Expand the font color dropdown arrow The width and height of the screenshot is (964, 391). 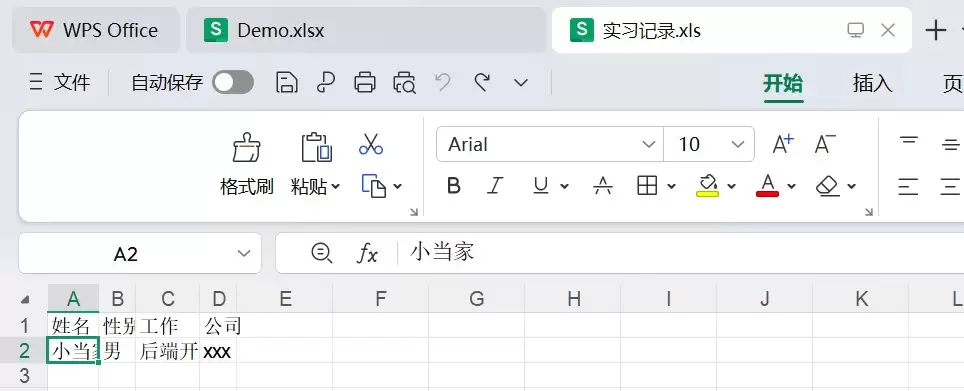click(x=792, y=186)
